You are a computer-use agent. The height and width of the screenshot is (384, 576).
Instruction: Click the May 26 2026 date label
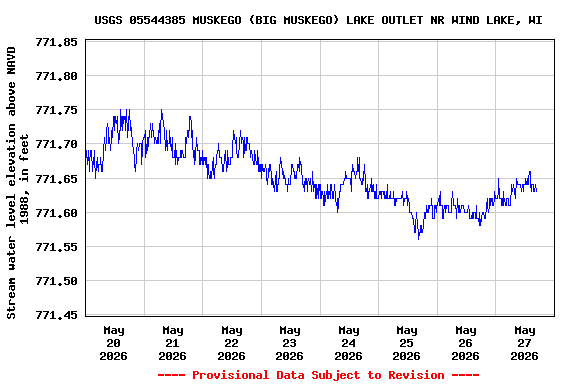pos(465,343)
